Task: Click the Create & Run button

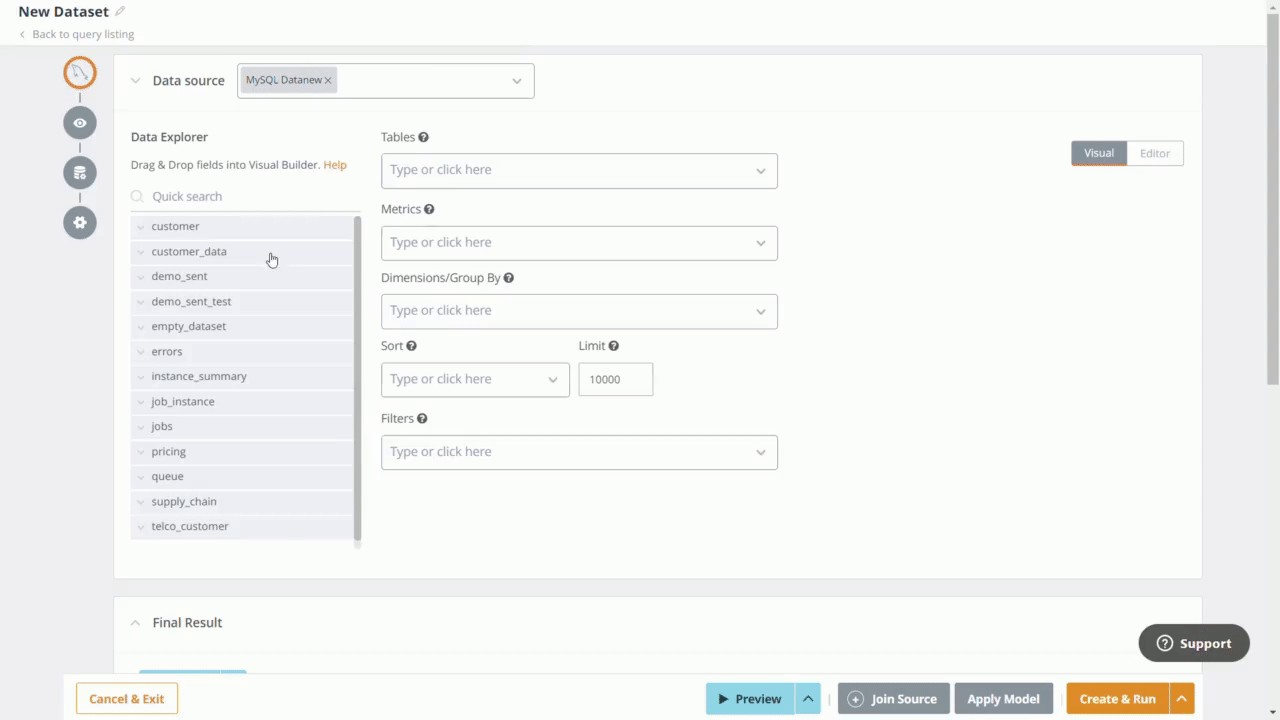Action: click(1117, 698)
